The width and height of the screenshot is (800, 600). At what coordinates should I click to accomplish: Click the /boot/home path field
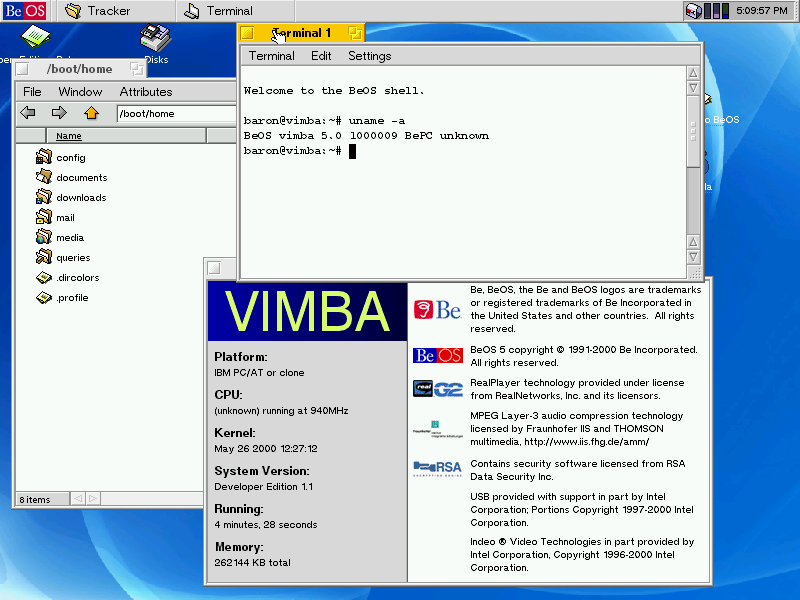click(x=177, y=114)
